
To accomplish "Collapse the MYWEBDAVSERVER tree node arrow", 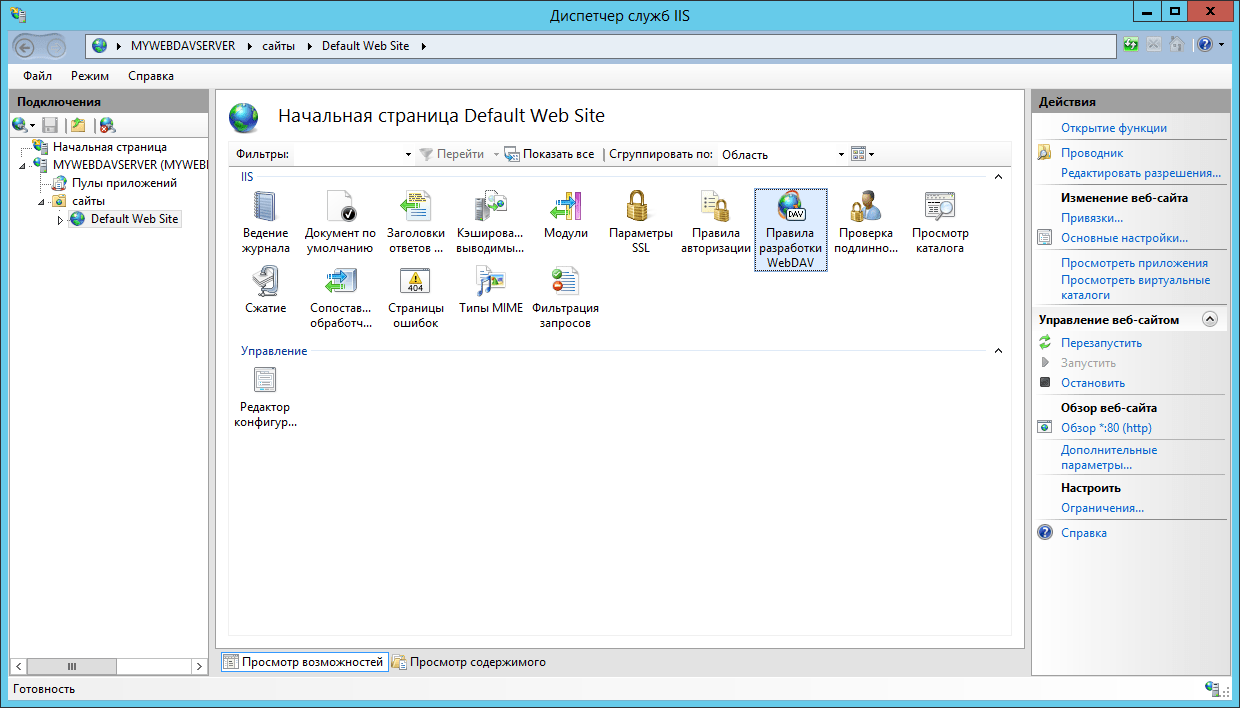I will pos(23,166).
